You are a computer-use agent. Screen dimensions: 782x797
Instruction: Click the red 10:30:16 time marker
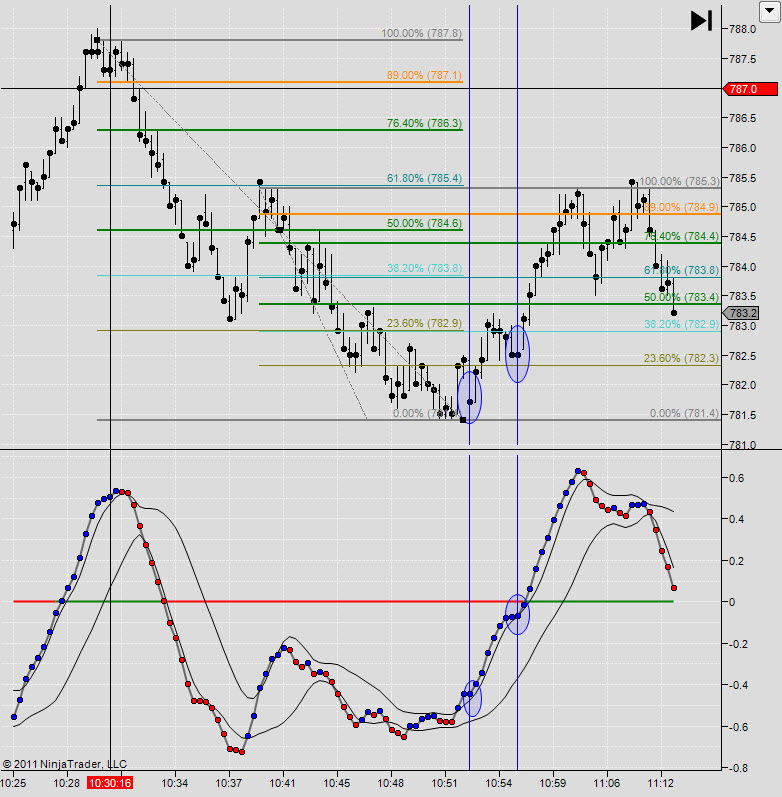110,783
